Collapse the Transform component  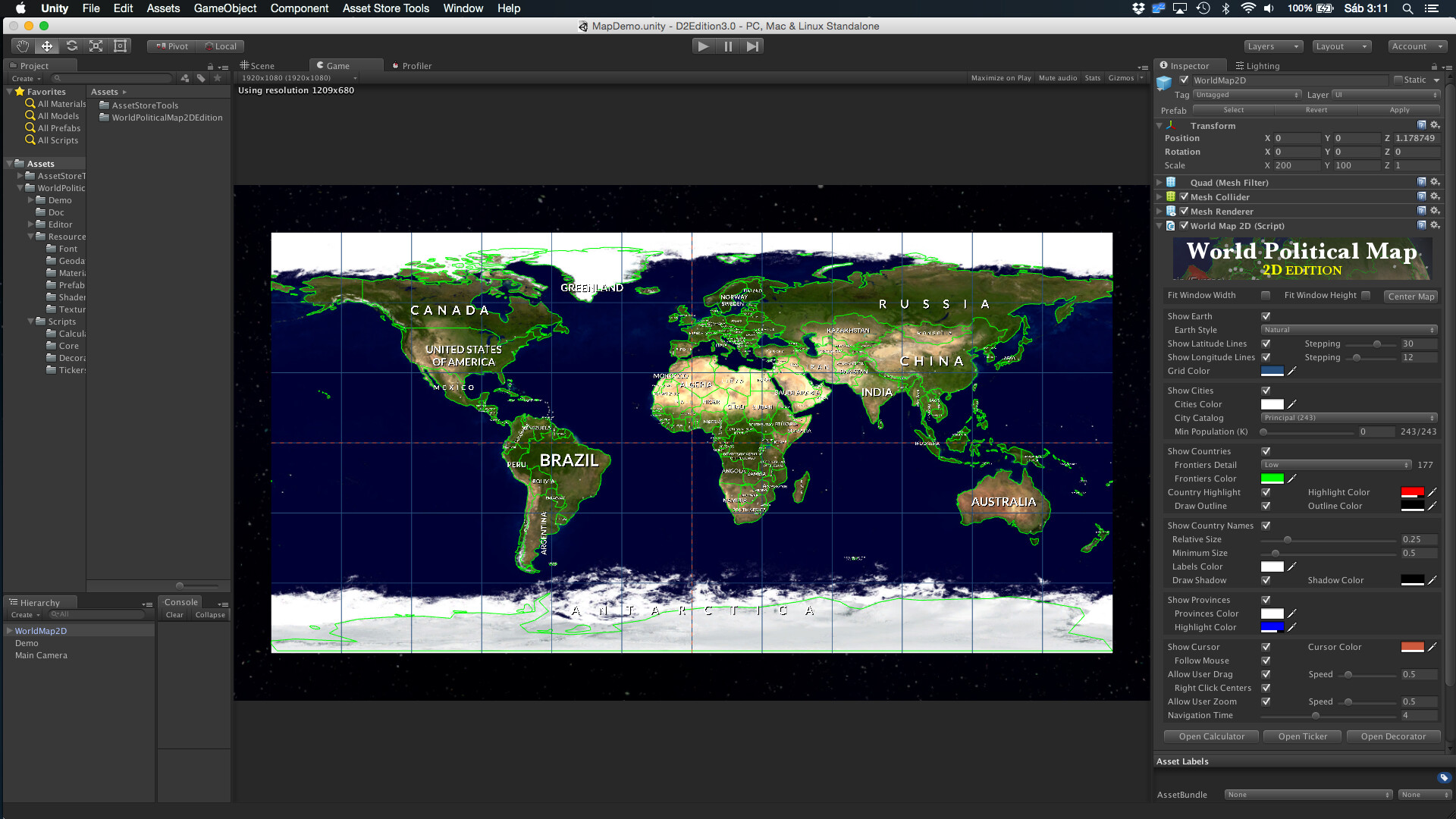tap(1159, 125)
